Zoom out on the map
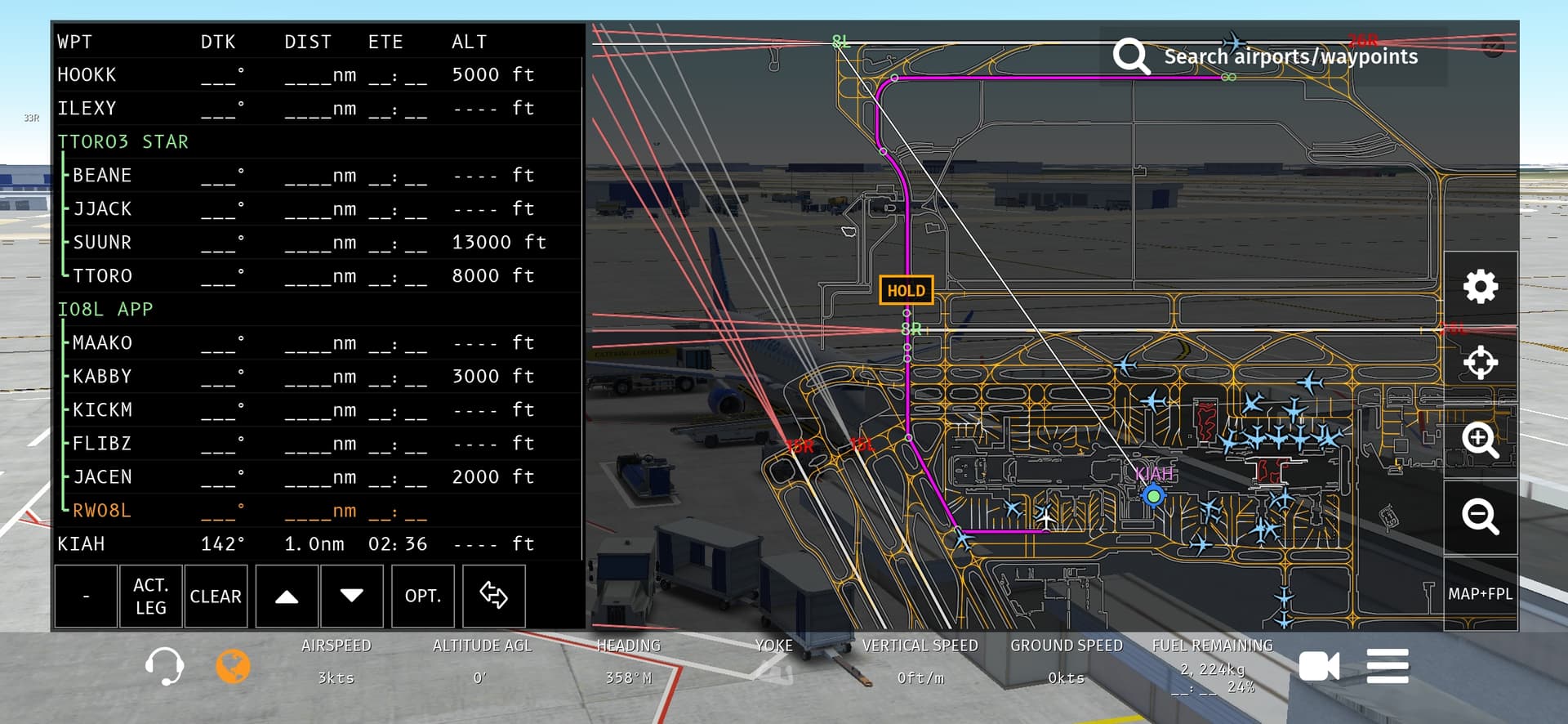1568x724 pixels. pos(1481,516)
